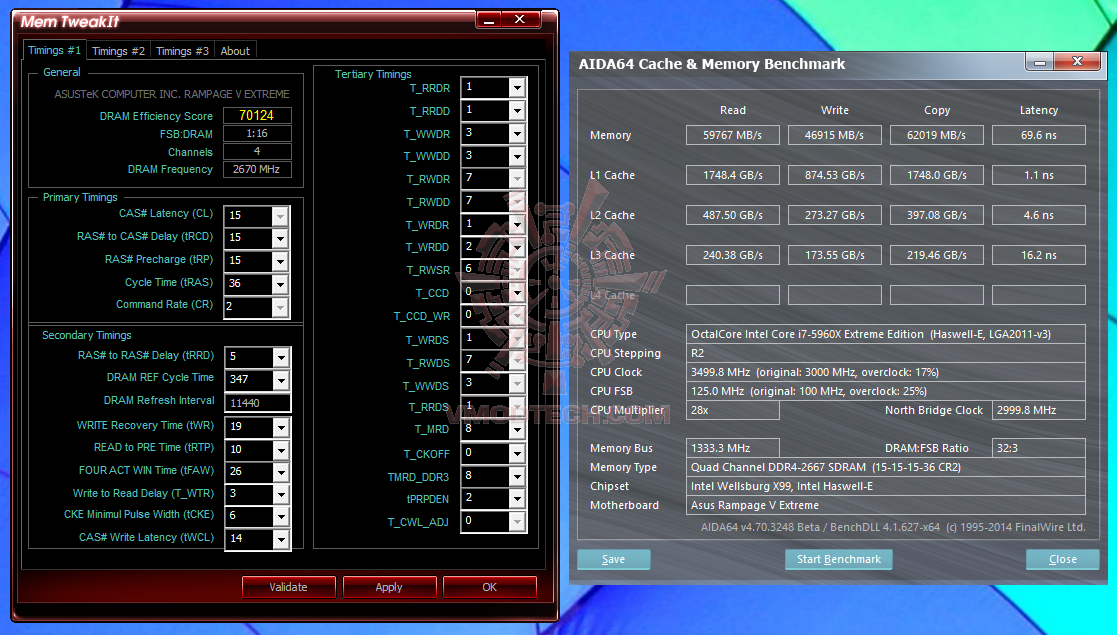Select the Timings #1 tab

coord(54,51)
